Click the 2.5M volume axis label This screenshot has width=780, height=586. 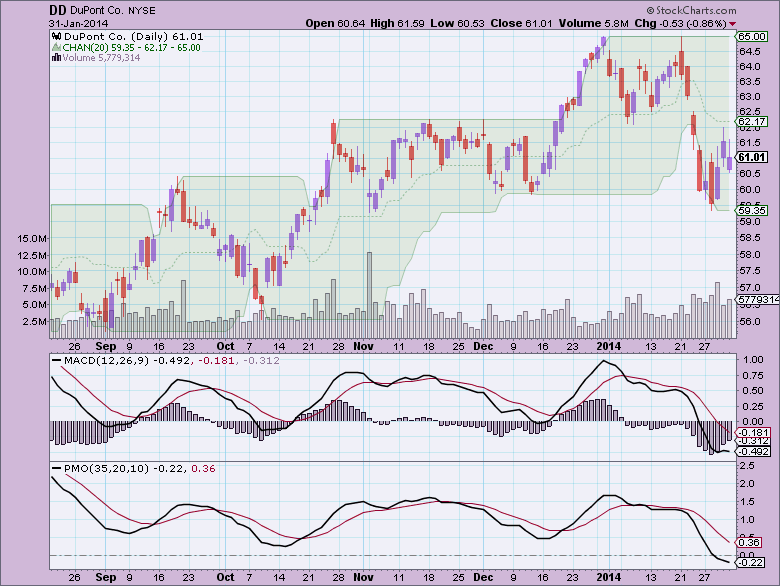[34, 322]
